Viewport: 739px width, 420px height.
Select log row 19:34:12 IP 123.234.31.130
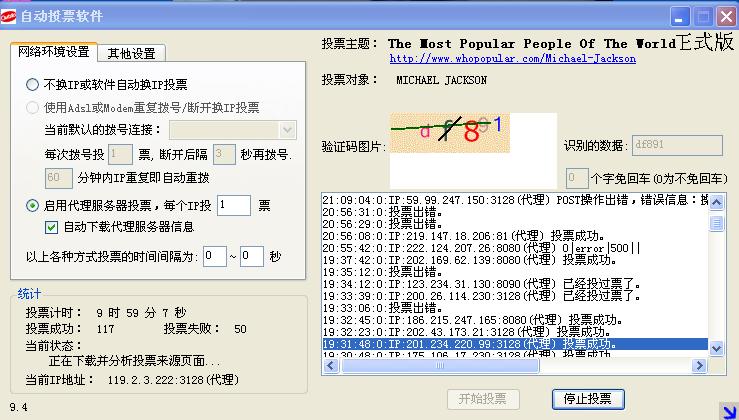[x=515, y=284]
